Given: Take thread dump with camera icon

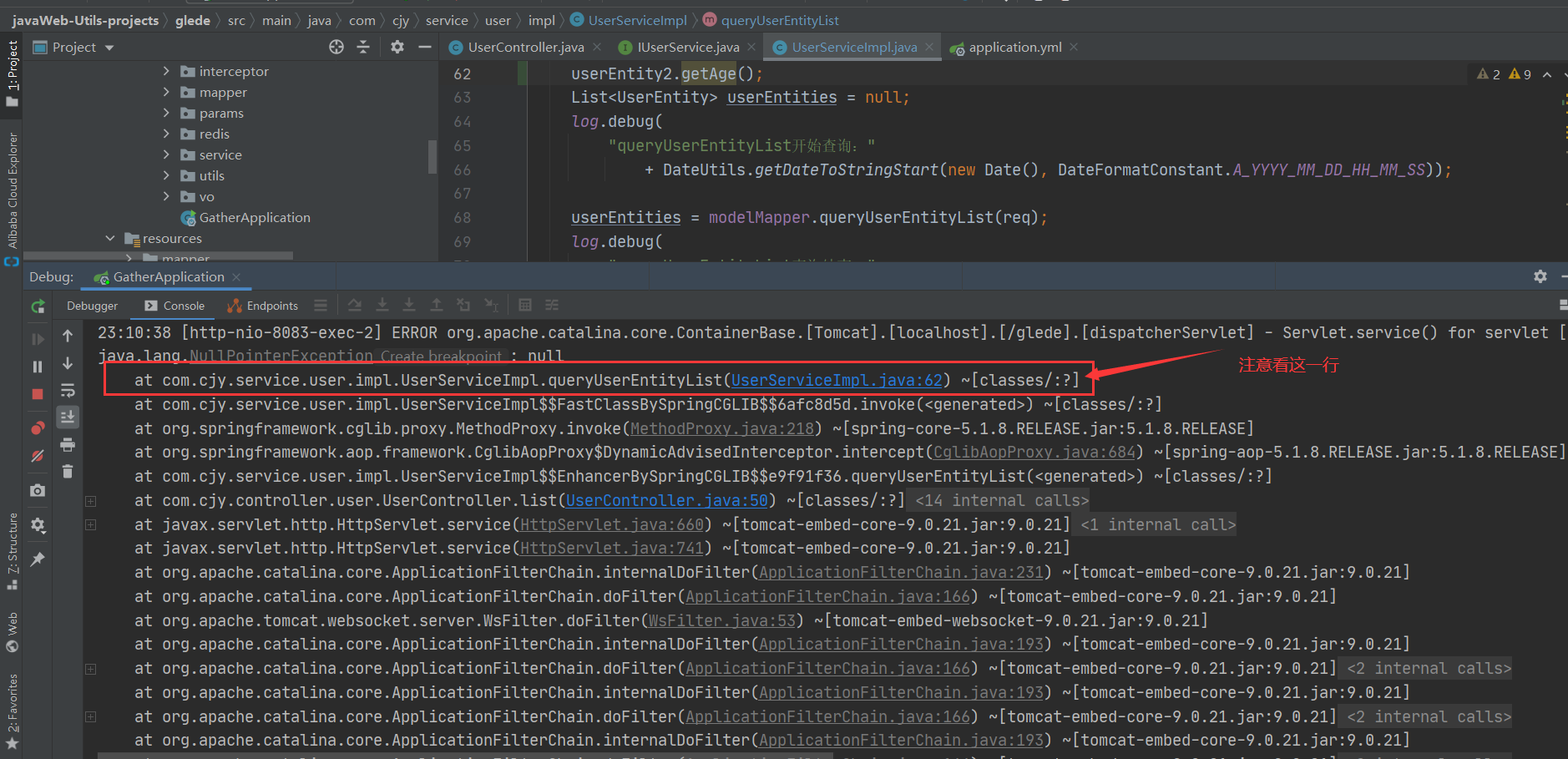Looking at the screenshot, I should tap(38, 491).
